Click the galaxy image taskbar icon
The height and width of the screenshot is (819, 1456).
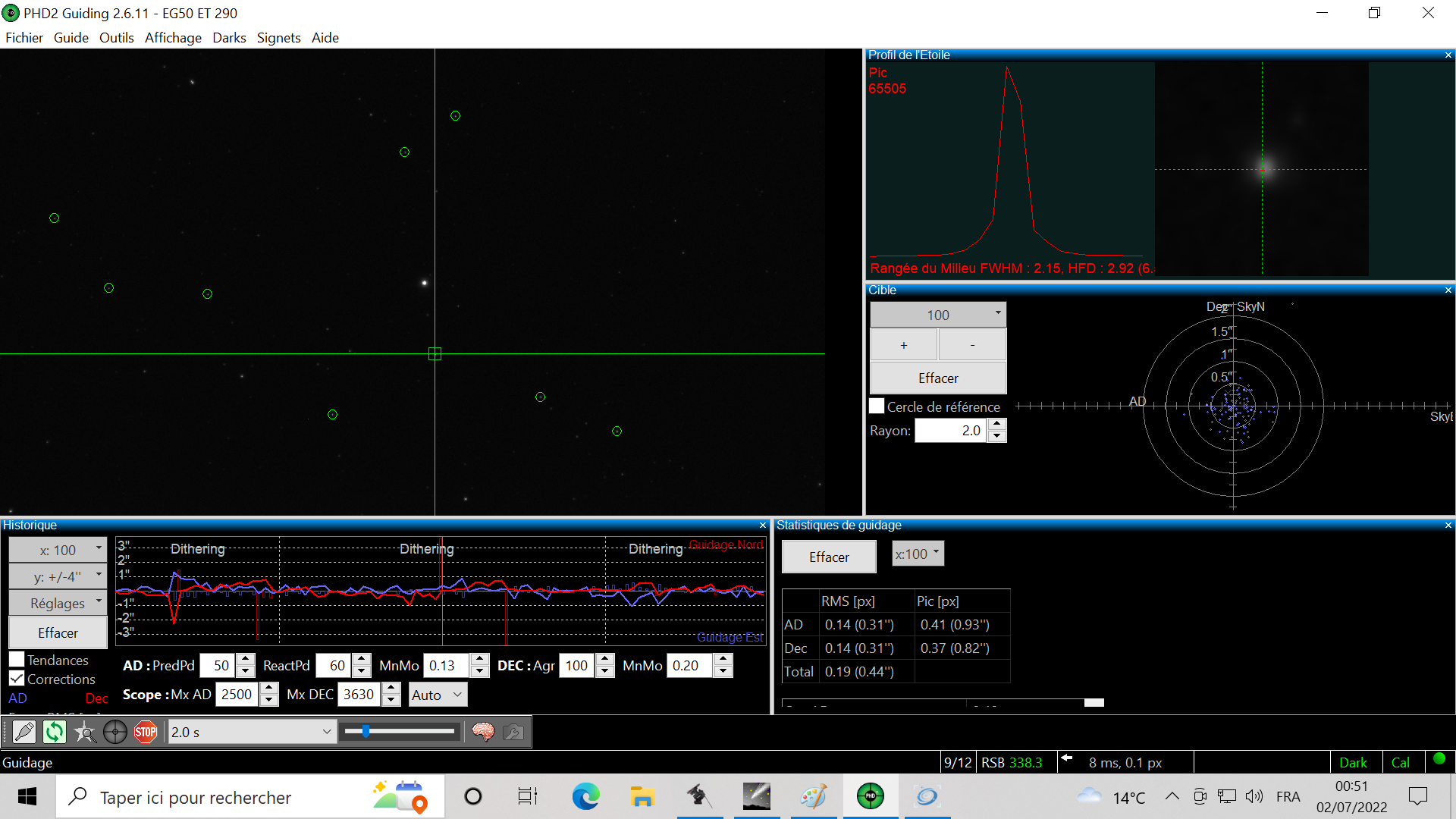tap(757, 796)
